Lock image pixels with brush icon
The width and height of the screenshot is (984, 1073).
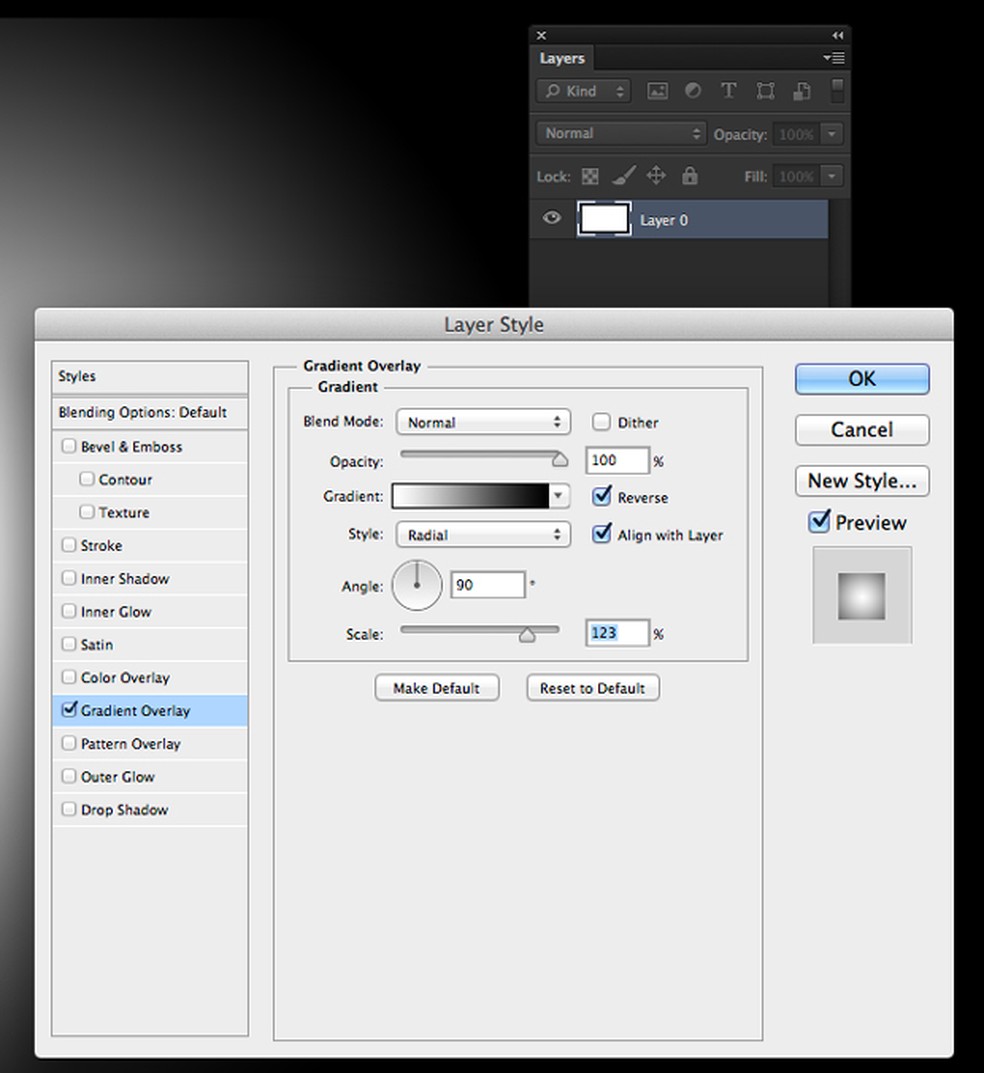tap(623, 177)
